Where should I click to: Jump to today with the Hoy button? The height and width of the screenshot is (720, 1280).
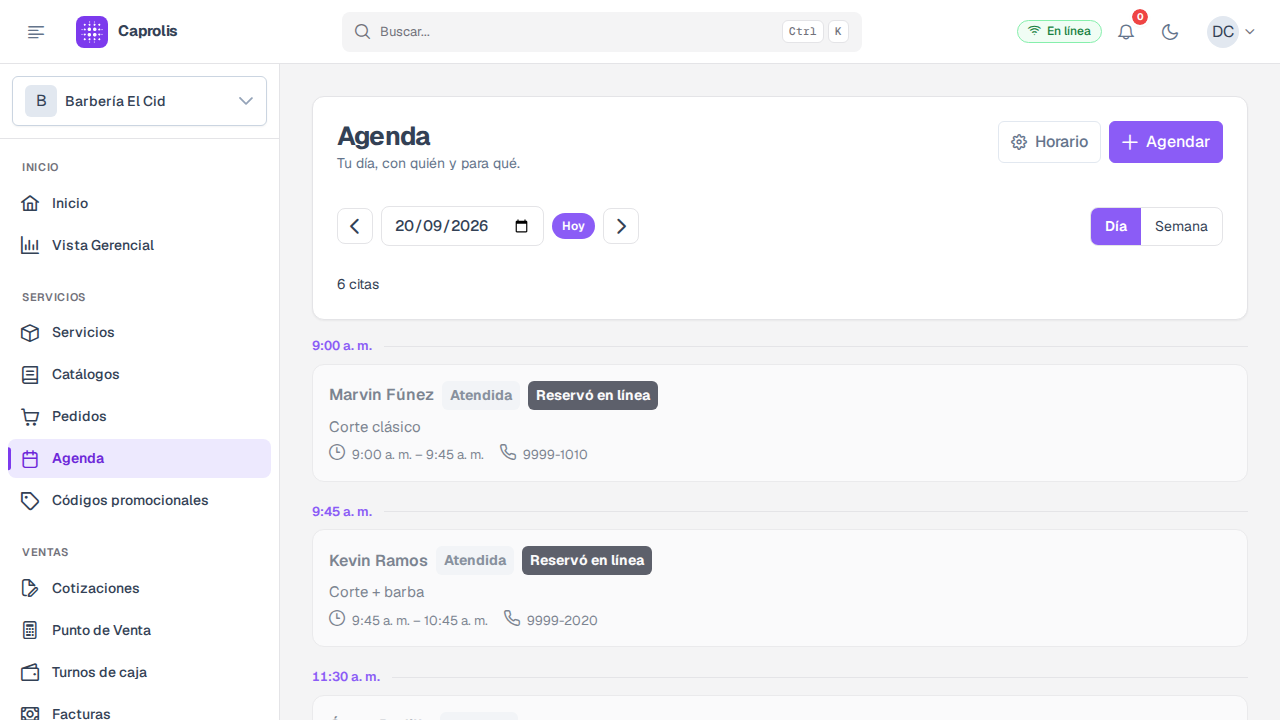[573, 226]
